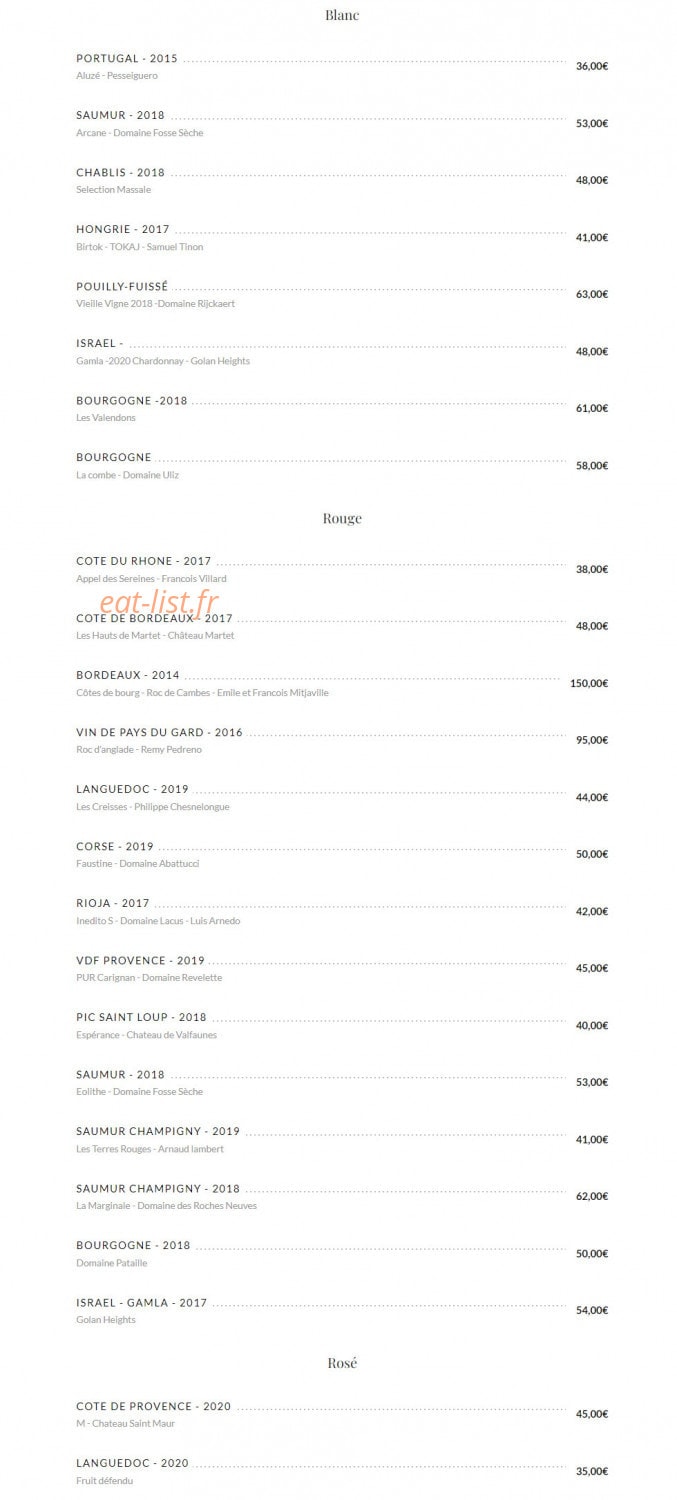The height and width of the screenshot is (1500, 677).
Task: Click the CHABLIS - 2018 wine title
Action: (120, 173)
